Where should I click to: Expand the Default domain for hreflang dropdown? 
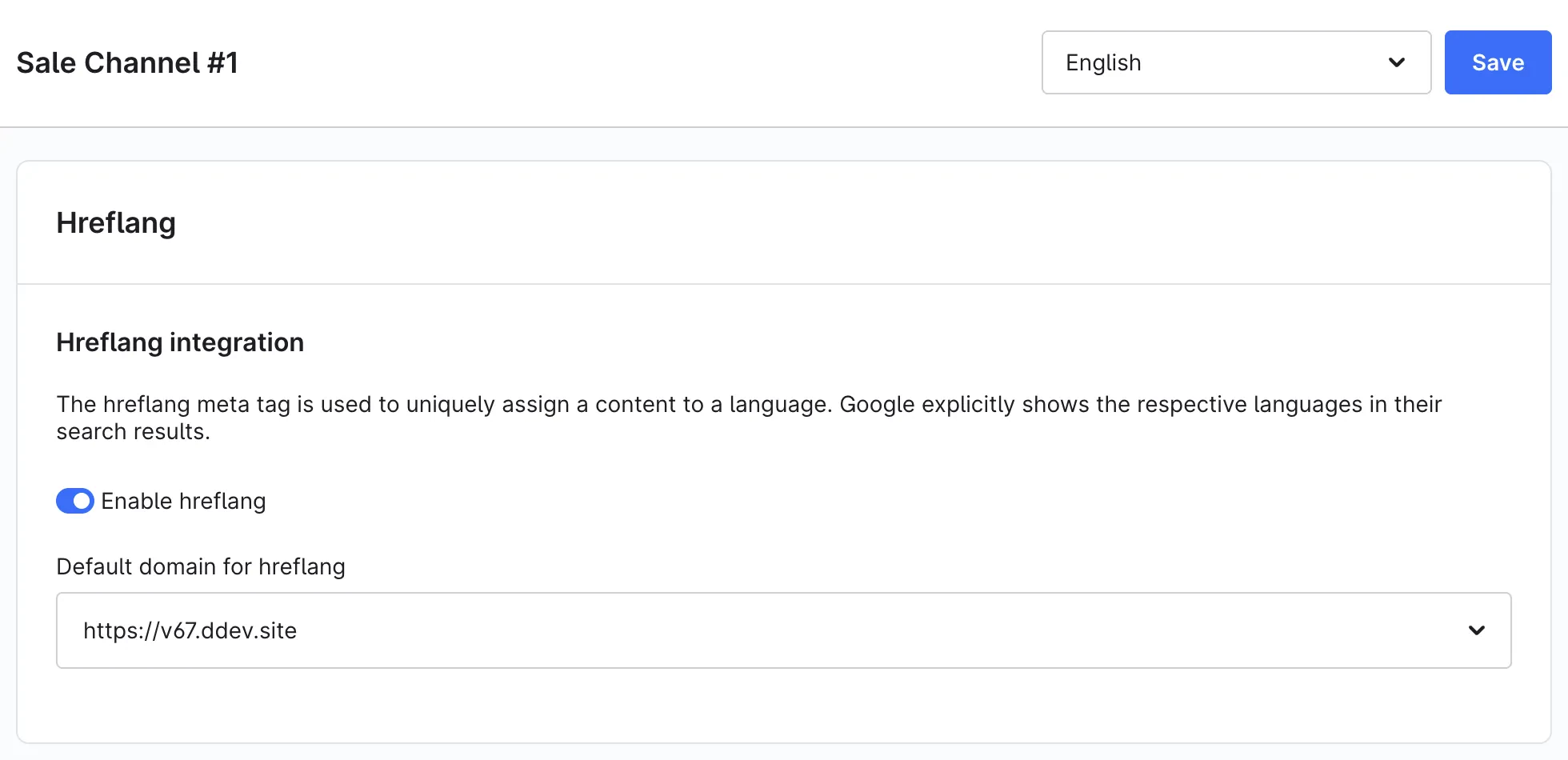783,630
